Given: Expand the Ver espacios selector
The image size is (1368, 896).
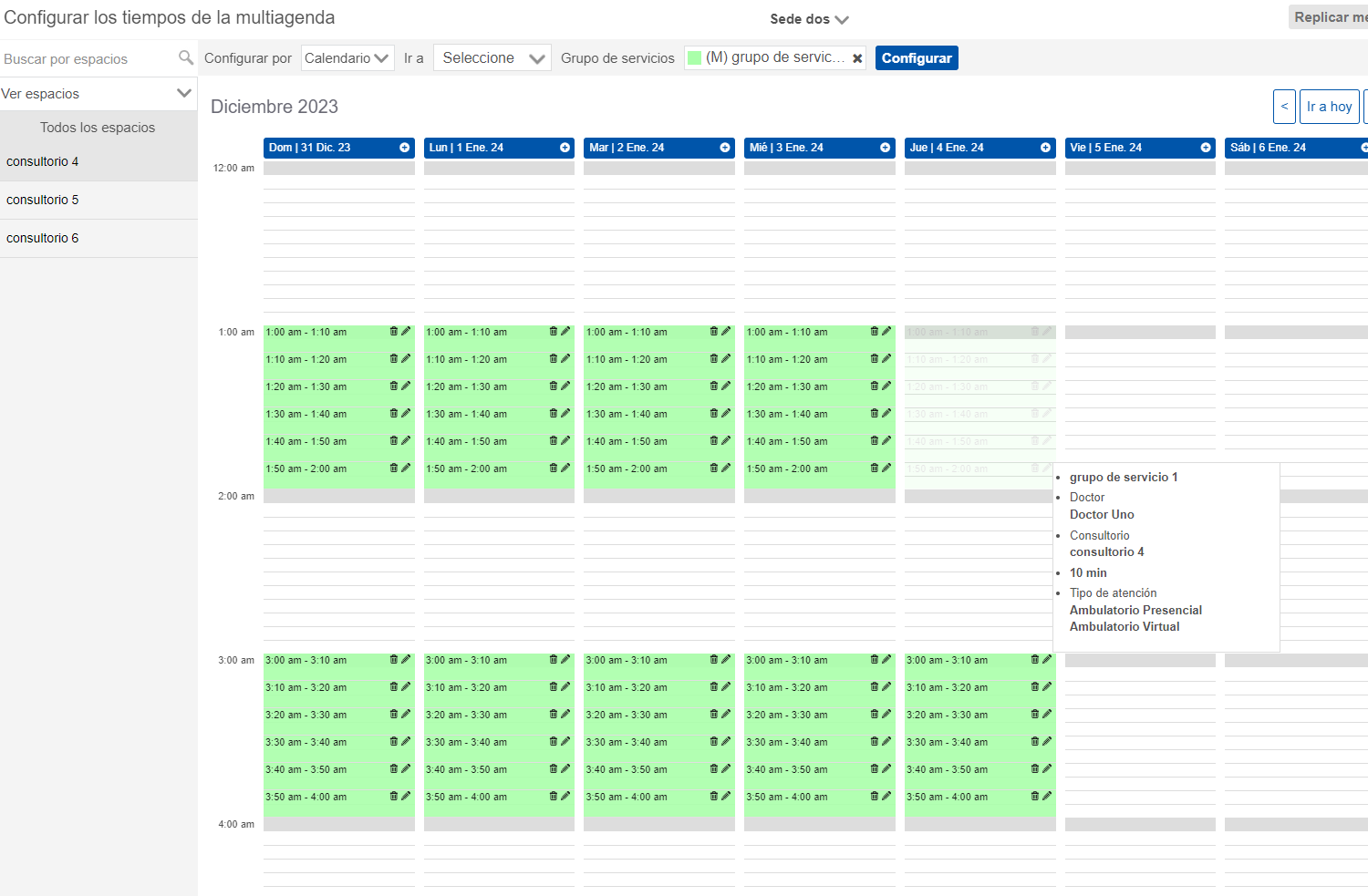Looking at the screenshot, I should pos(98,94).
